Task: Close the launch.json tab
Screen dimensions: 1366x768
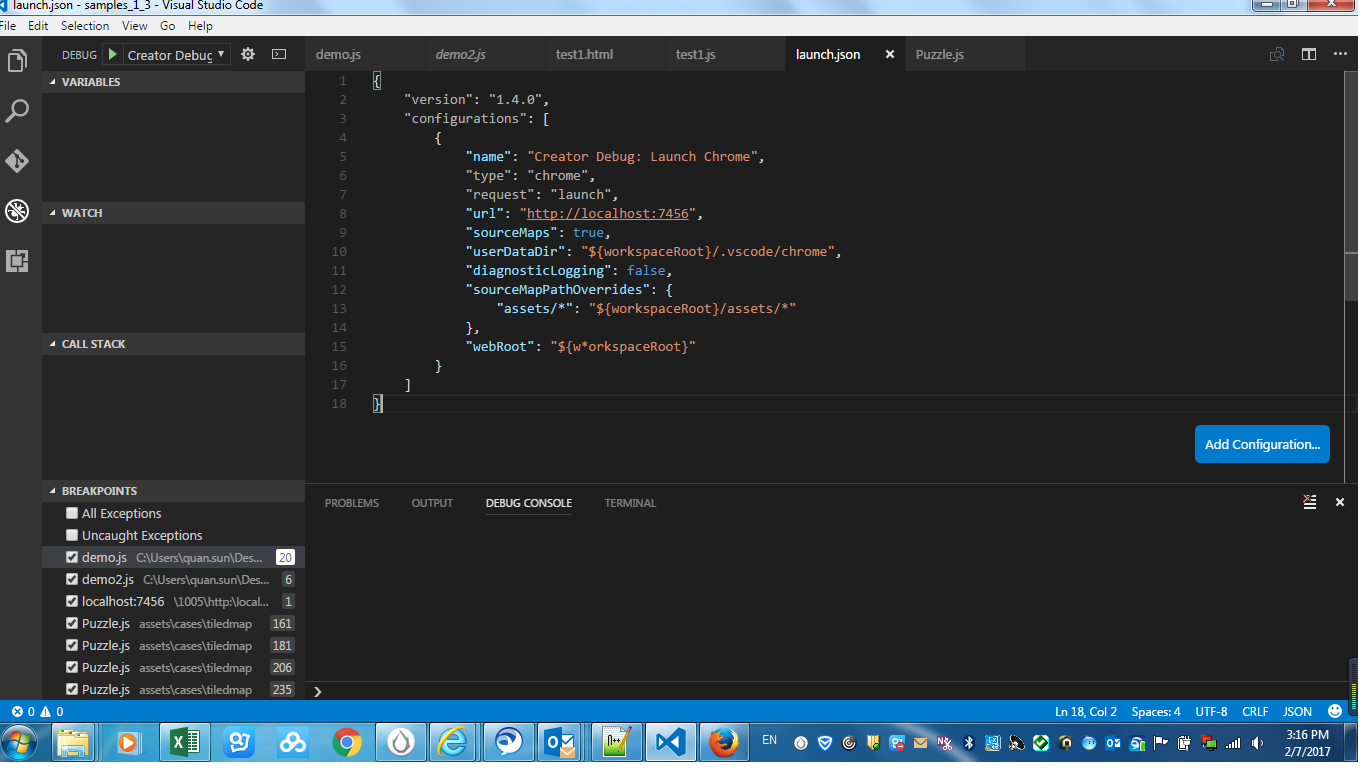Action: [x=890, y=55]
